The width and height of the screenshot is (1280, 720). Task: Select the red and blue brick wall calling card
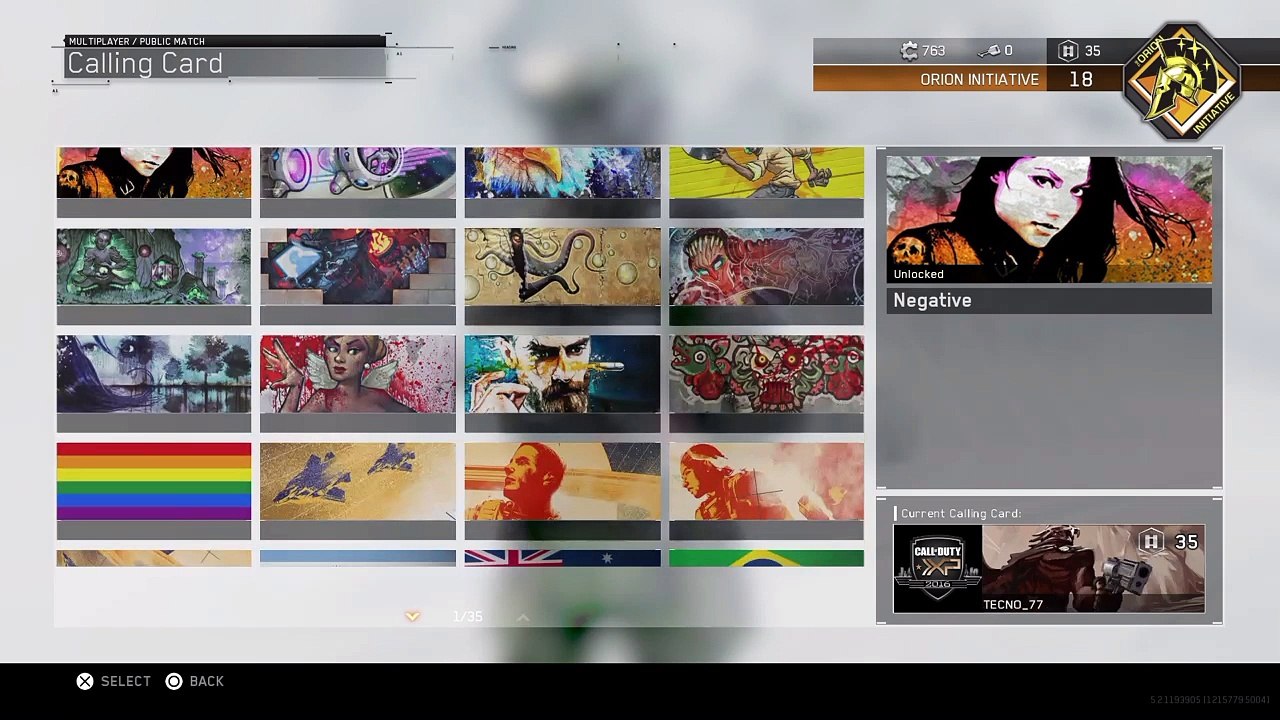(358, 276)
